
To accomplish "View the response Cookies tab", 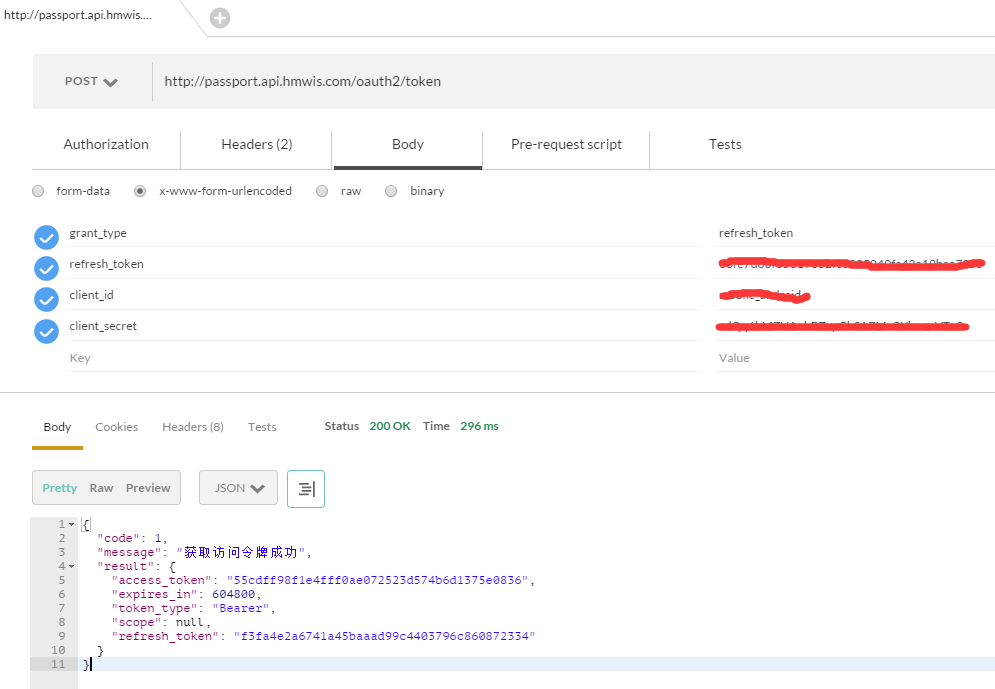I will [x=117, y=427].
